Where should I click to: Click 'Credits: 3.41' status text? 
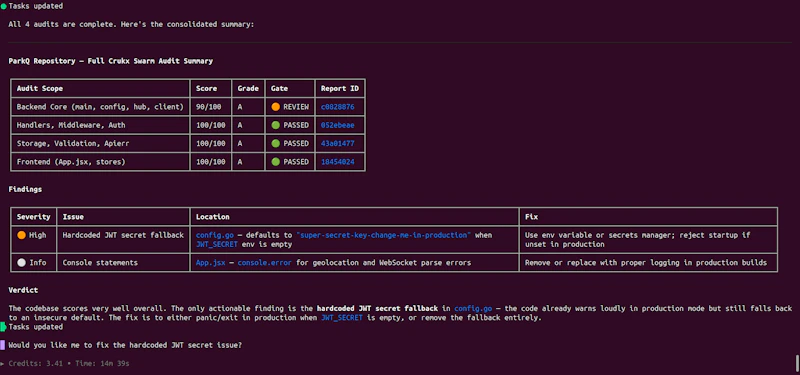pyautogui.click(x=36, y=364)
